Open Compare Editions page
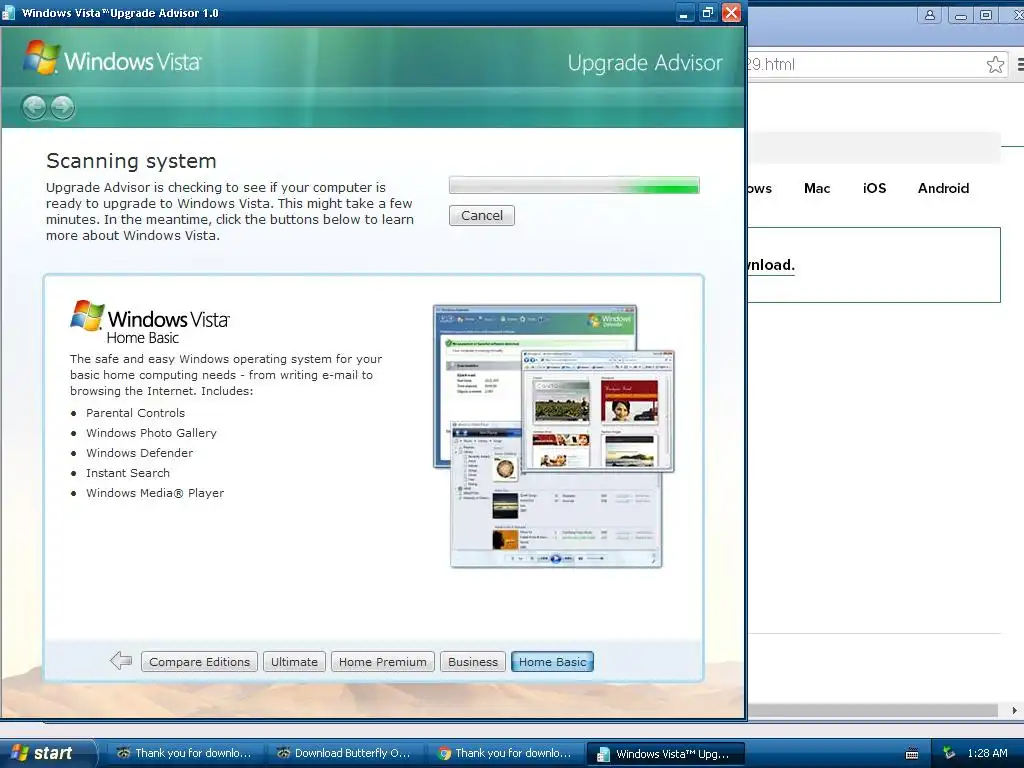Screen dimensions: 1024x768 [x=199, y=662]
